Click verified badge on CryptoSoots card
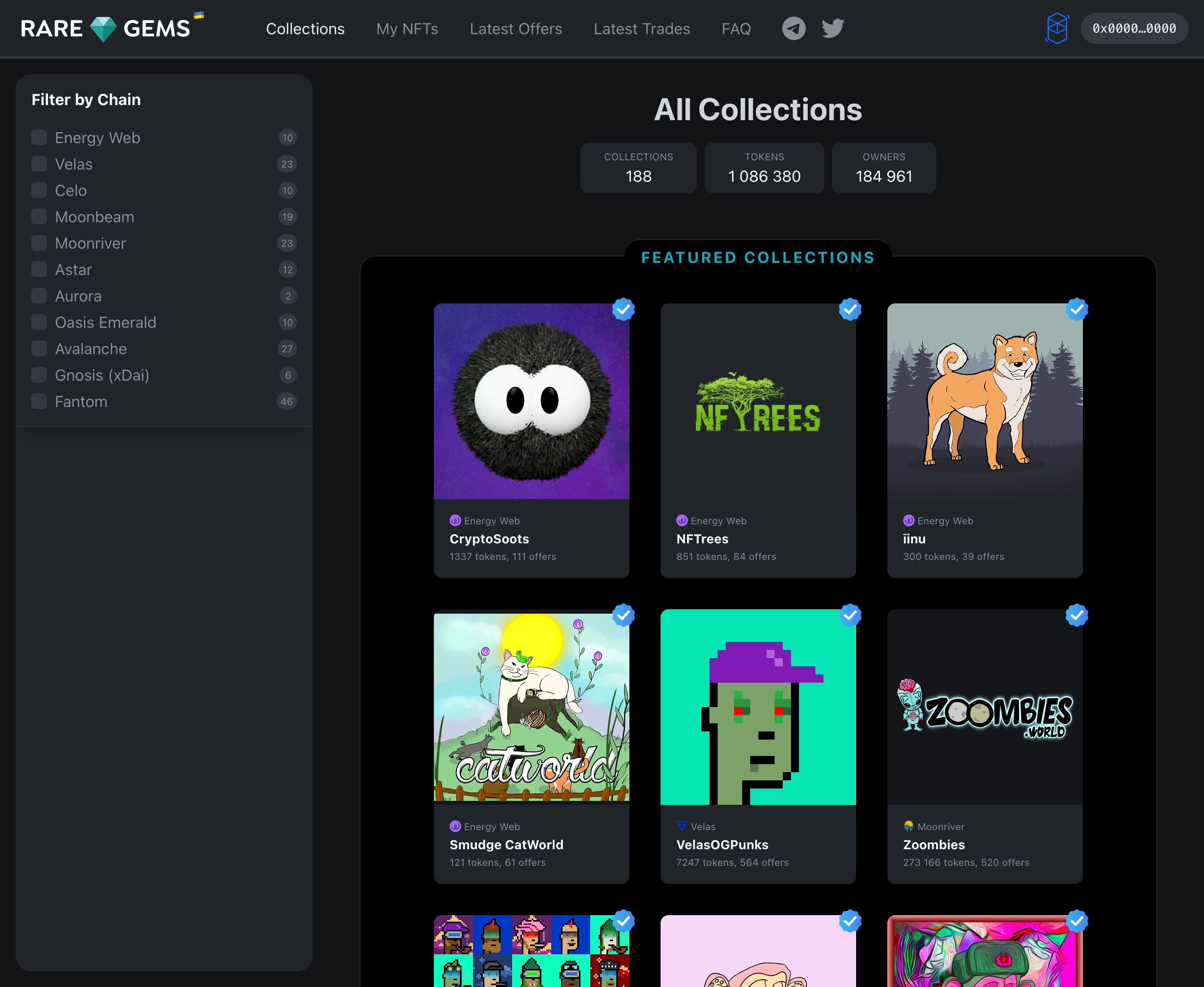This screenshot has height=987, width=1204. pyautogui.click(x=623, y=309)
